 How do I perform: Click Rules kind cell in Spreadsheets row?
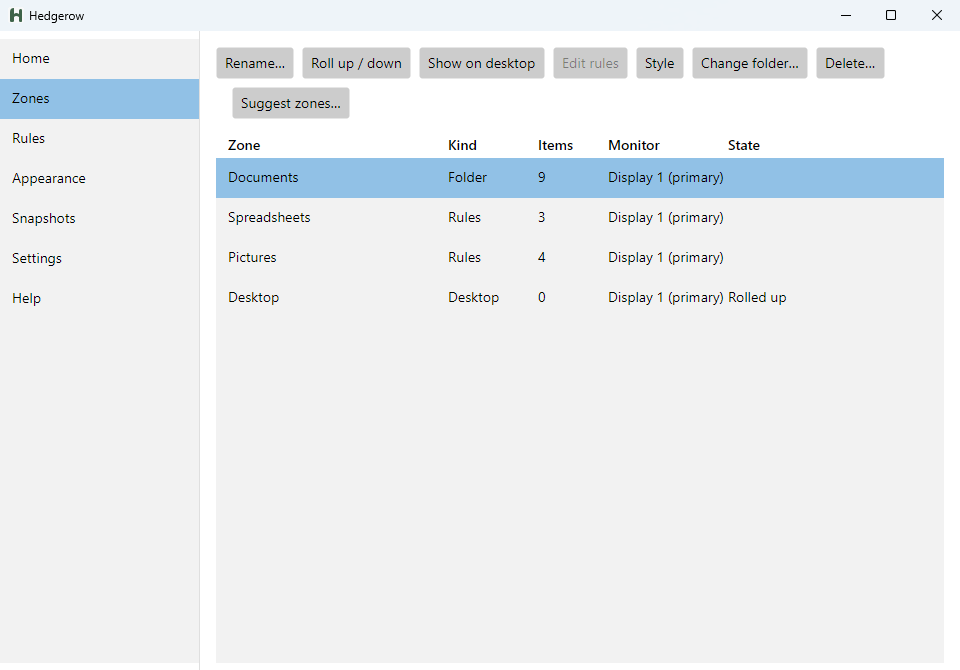click(464, 217)
